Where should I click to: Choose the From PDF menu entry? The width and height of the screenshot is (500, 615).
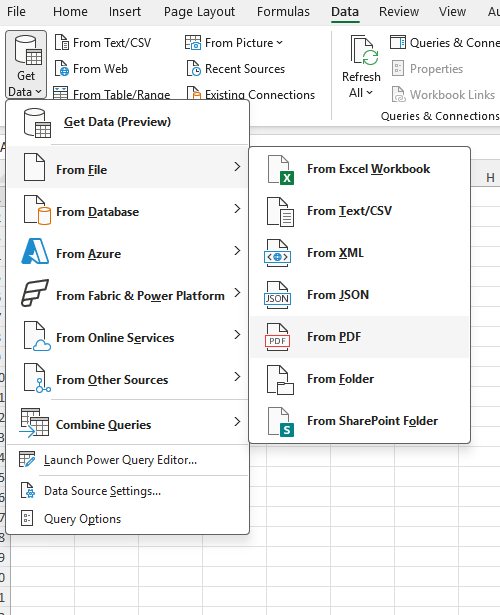tap(360, 337)
